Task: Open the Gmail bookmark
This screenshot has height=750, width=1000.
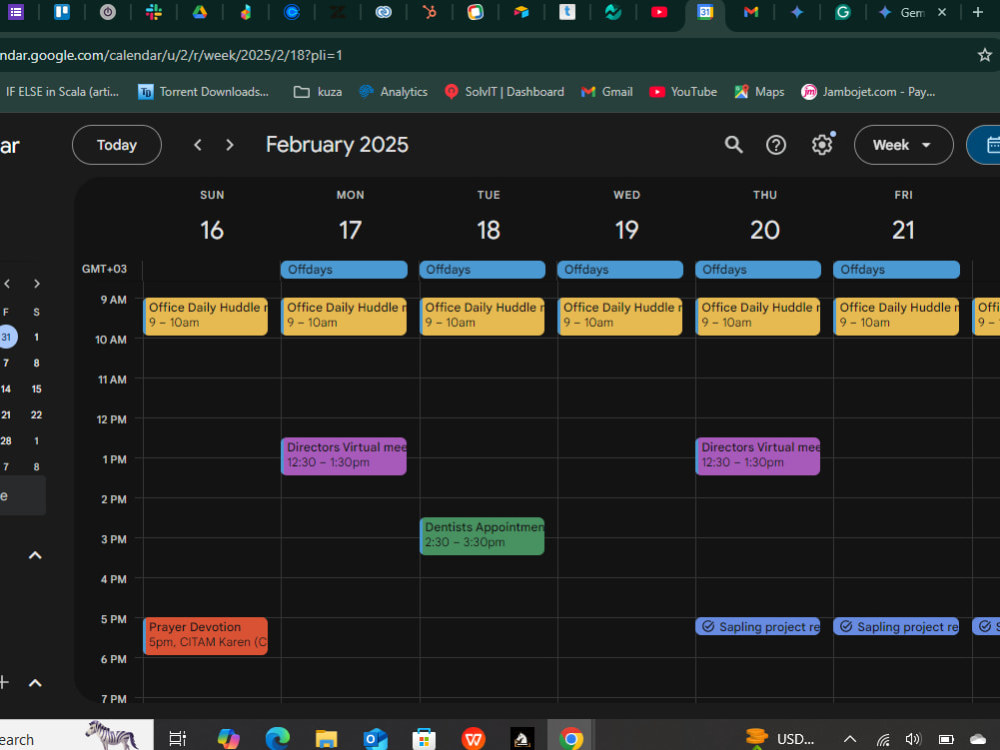Action: click(607, 92)
